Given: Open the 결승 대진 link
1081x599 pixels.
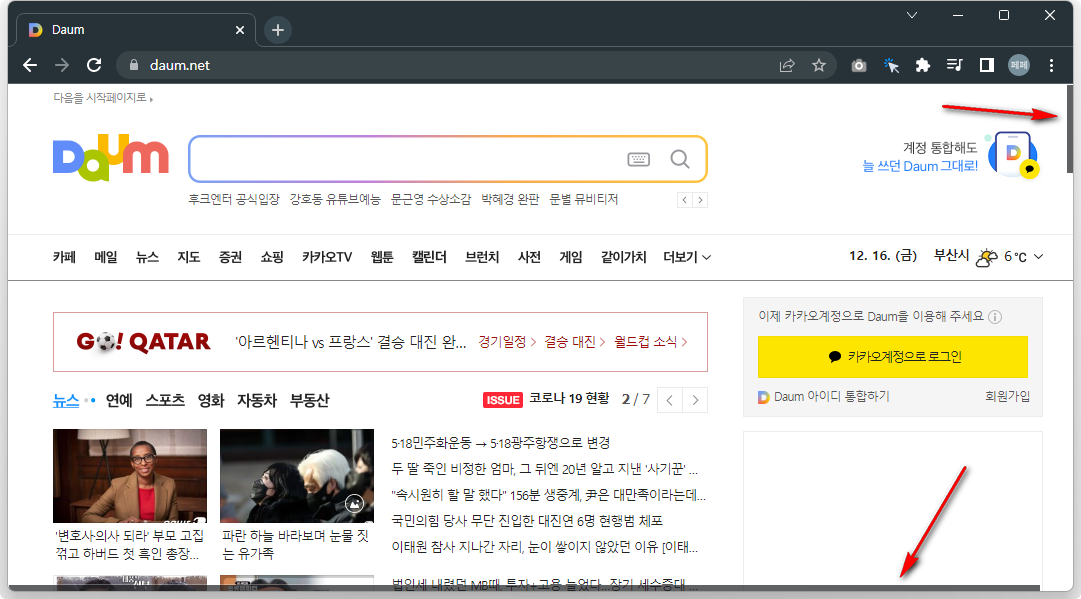Looking at the screenshot, I should 575,342.
